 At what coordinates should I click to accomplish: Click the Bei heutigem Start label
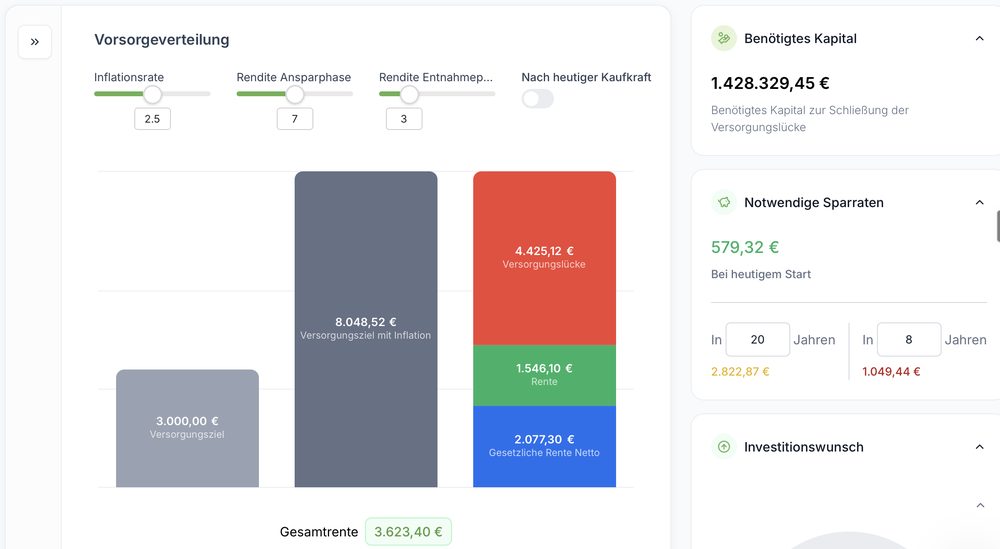click(x=761, y=274)
